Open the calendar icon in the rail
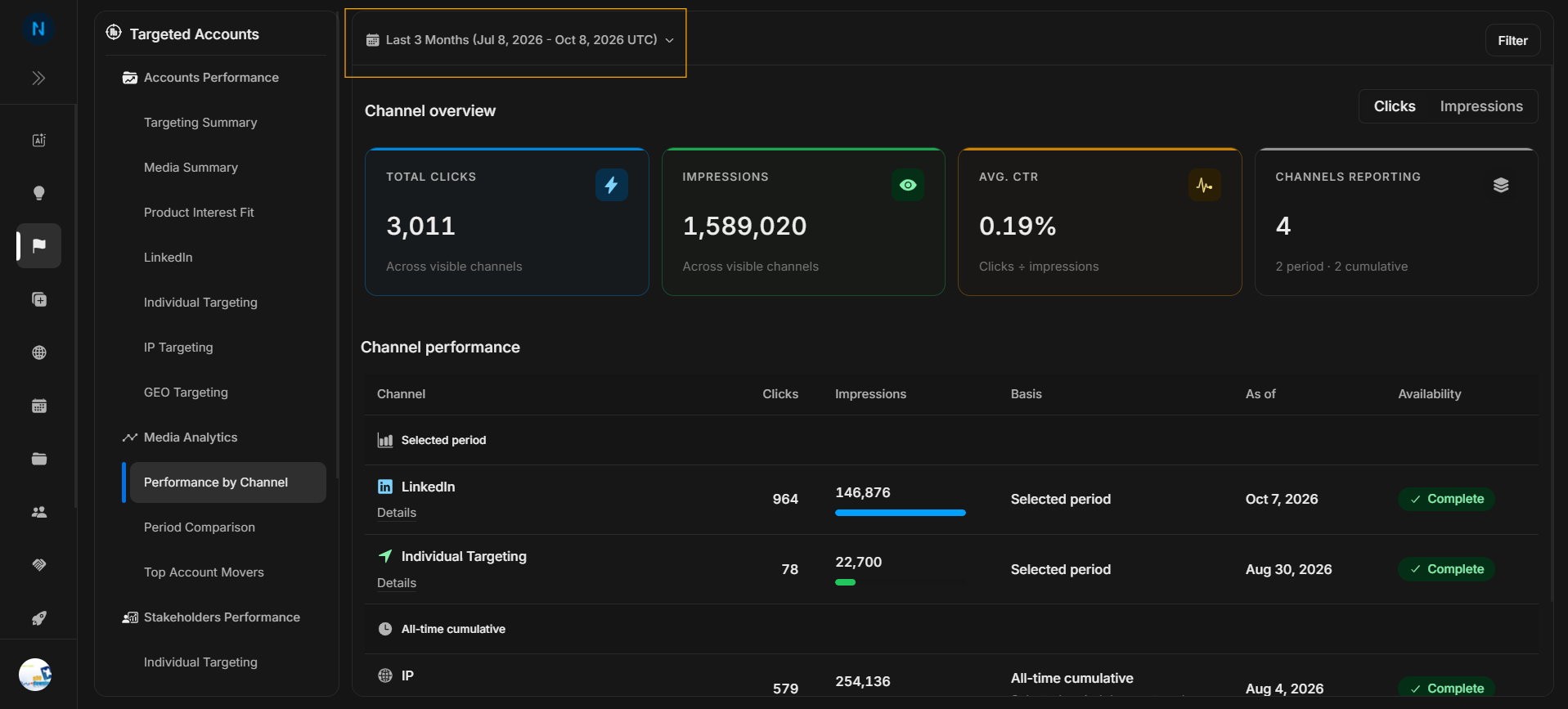This screenshot has height=709, width=1568. (x=38, y=406)
